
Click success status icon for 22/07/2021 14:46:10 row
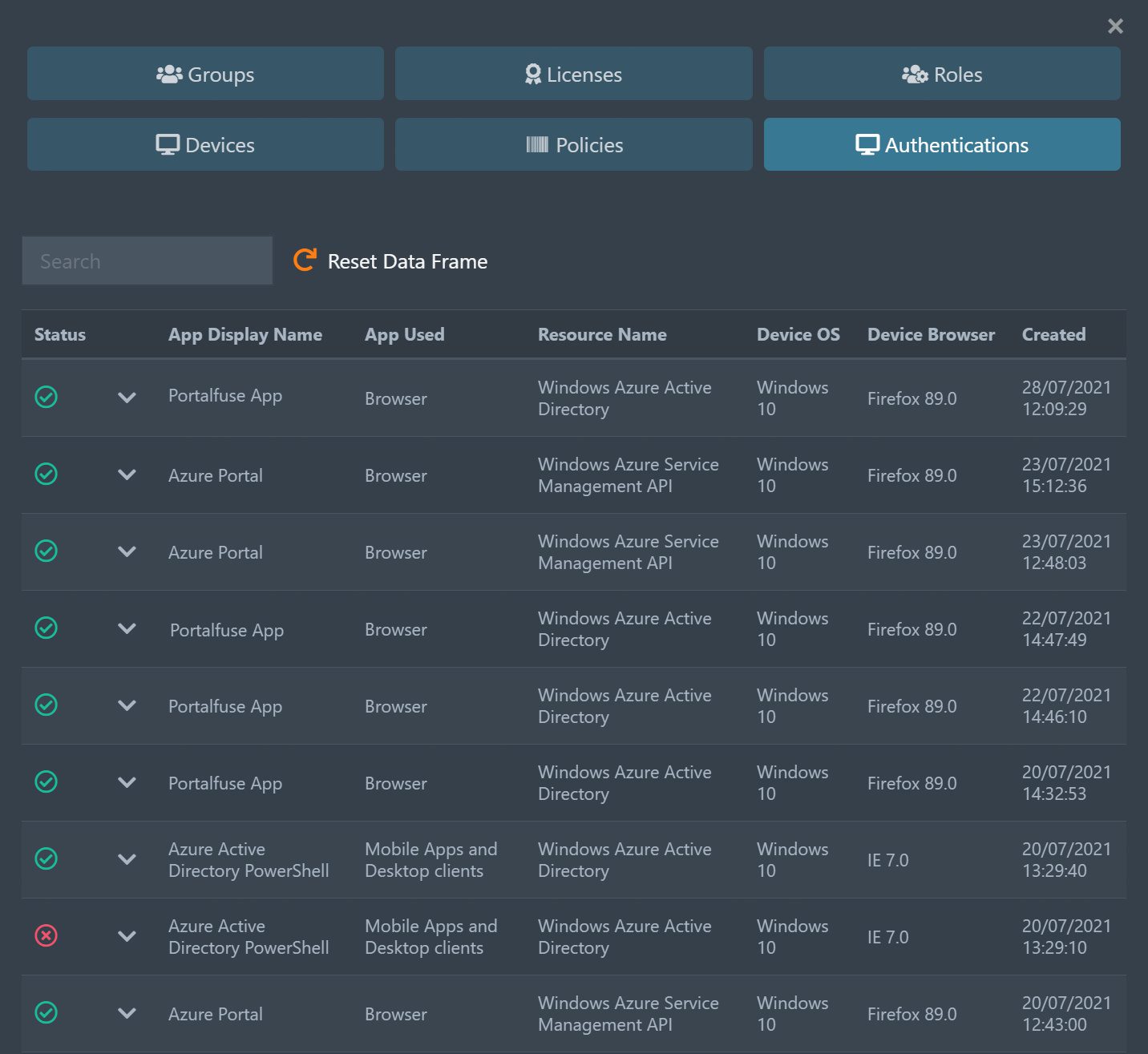(x=46, y=705)
